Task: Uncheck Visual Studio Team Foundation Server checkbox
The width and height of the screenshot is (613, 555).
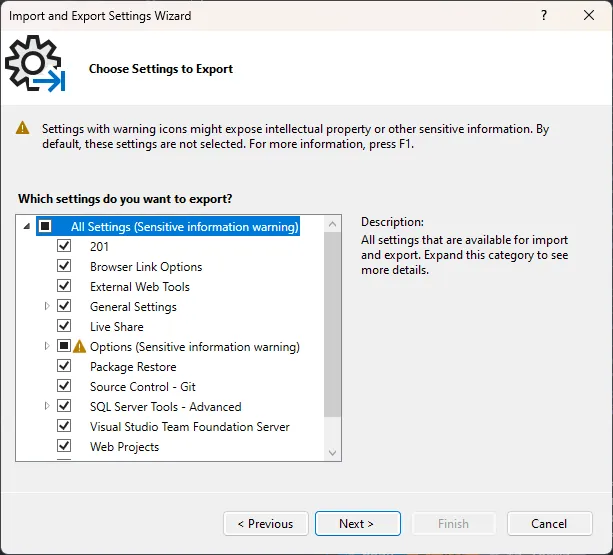Action: (64, 426)
